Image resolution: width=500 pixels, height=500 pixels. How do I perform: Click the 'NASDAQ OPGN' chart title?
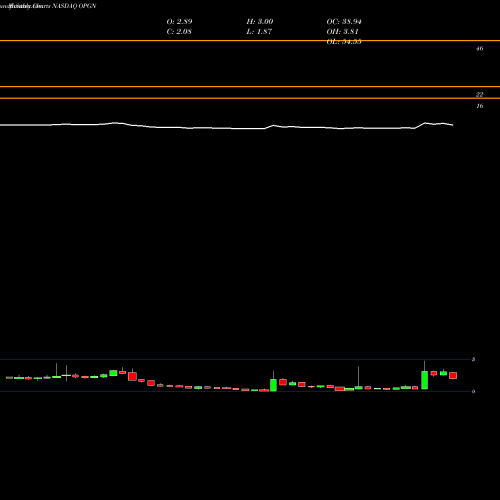(x=74, y=6)
